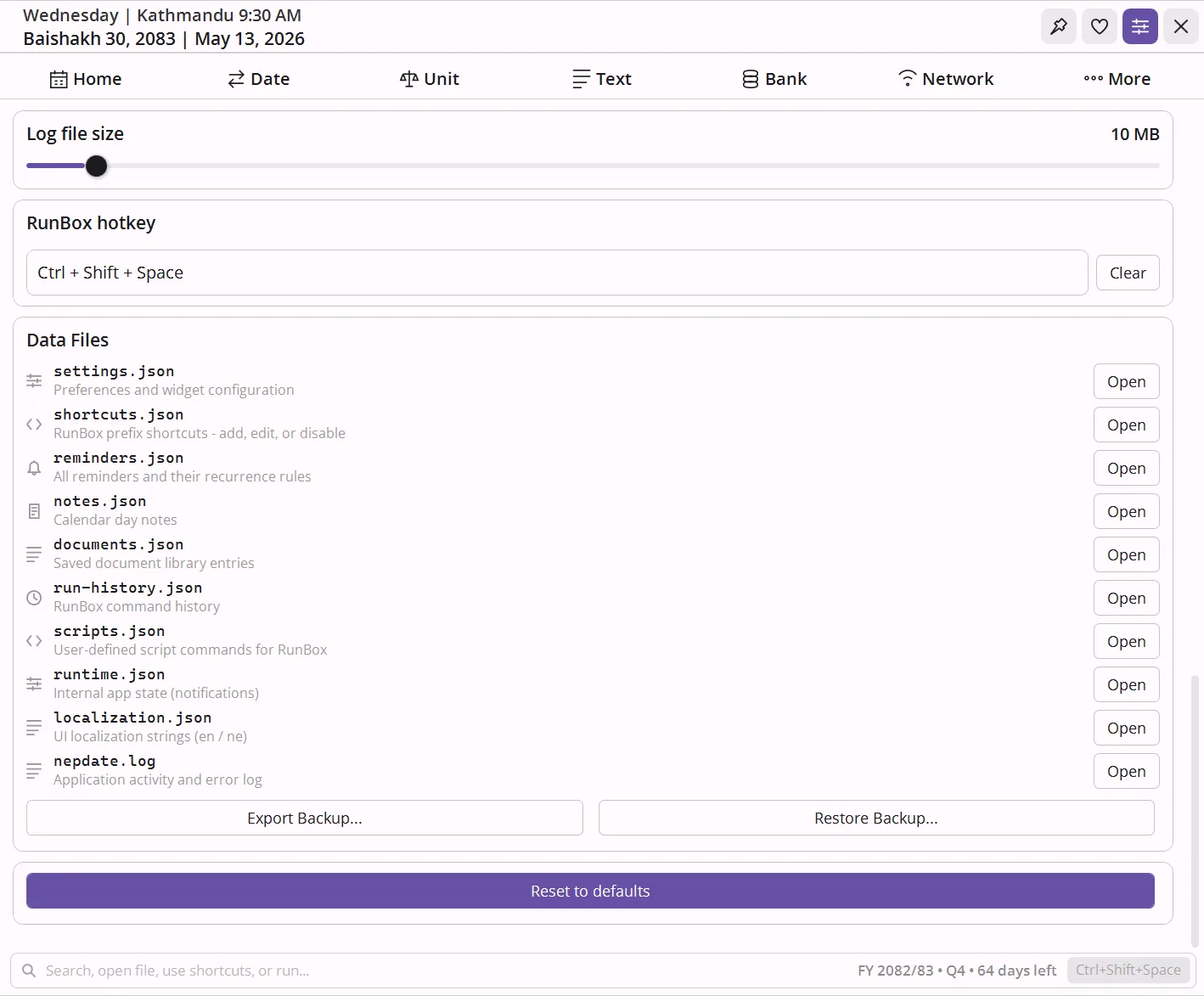Click Restore Backup button

pos(876,818)
